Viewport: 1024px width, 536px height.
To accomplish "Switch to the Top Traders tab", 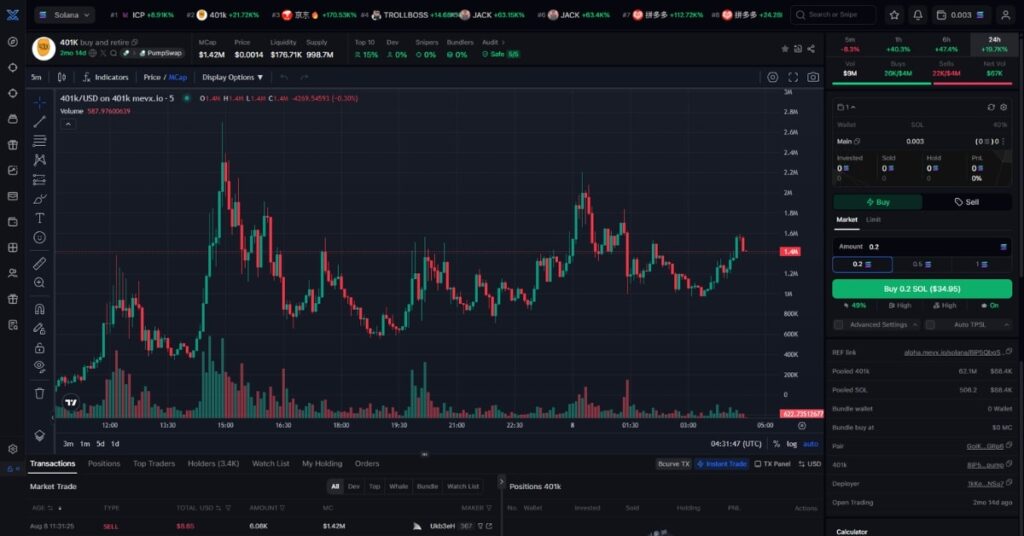I will pyautogui.click(x=154, y=464).
